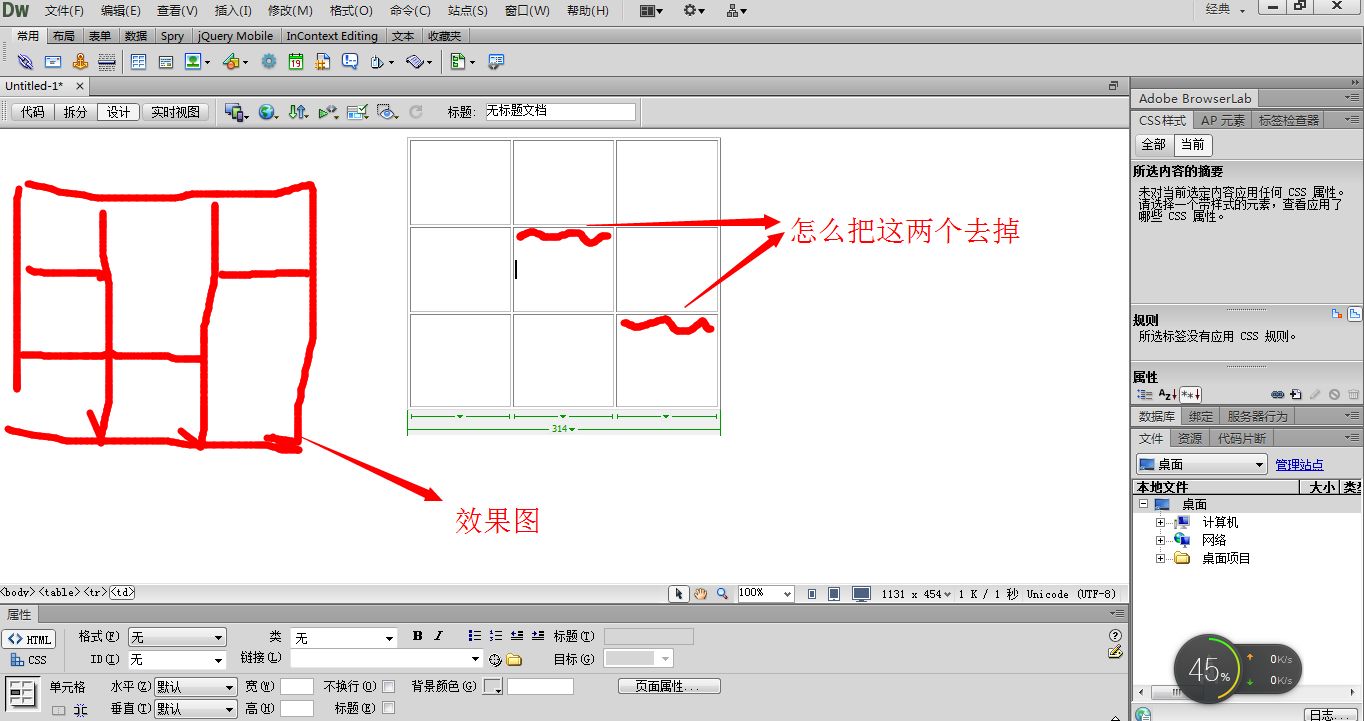The image size is (1364, 721).
Task: Click the 页面属性 button
Action: 669,687
